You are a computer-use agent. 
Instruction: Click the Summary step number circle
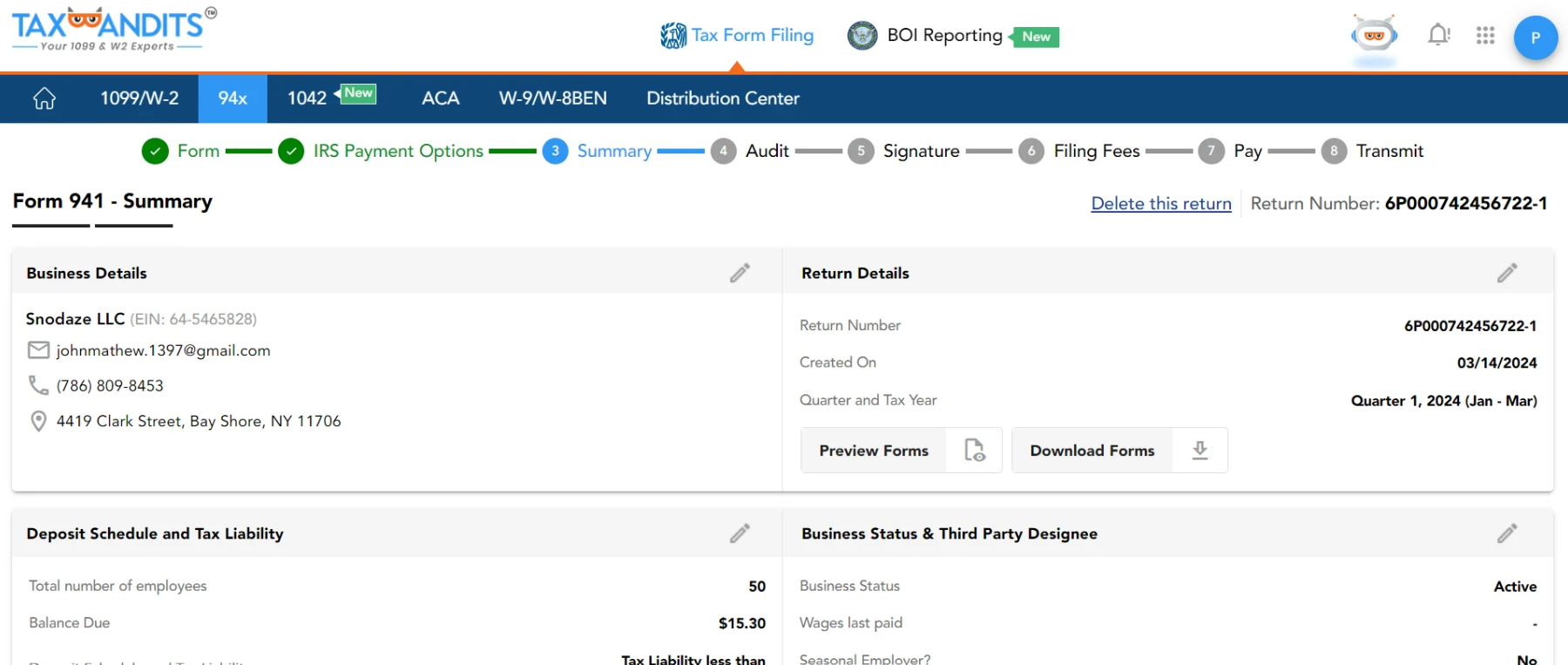555,152
